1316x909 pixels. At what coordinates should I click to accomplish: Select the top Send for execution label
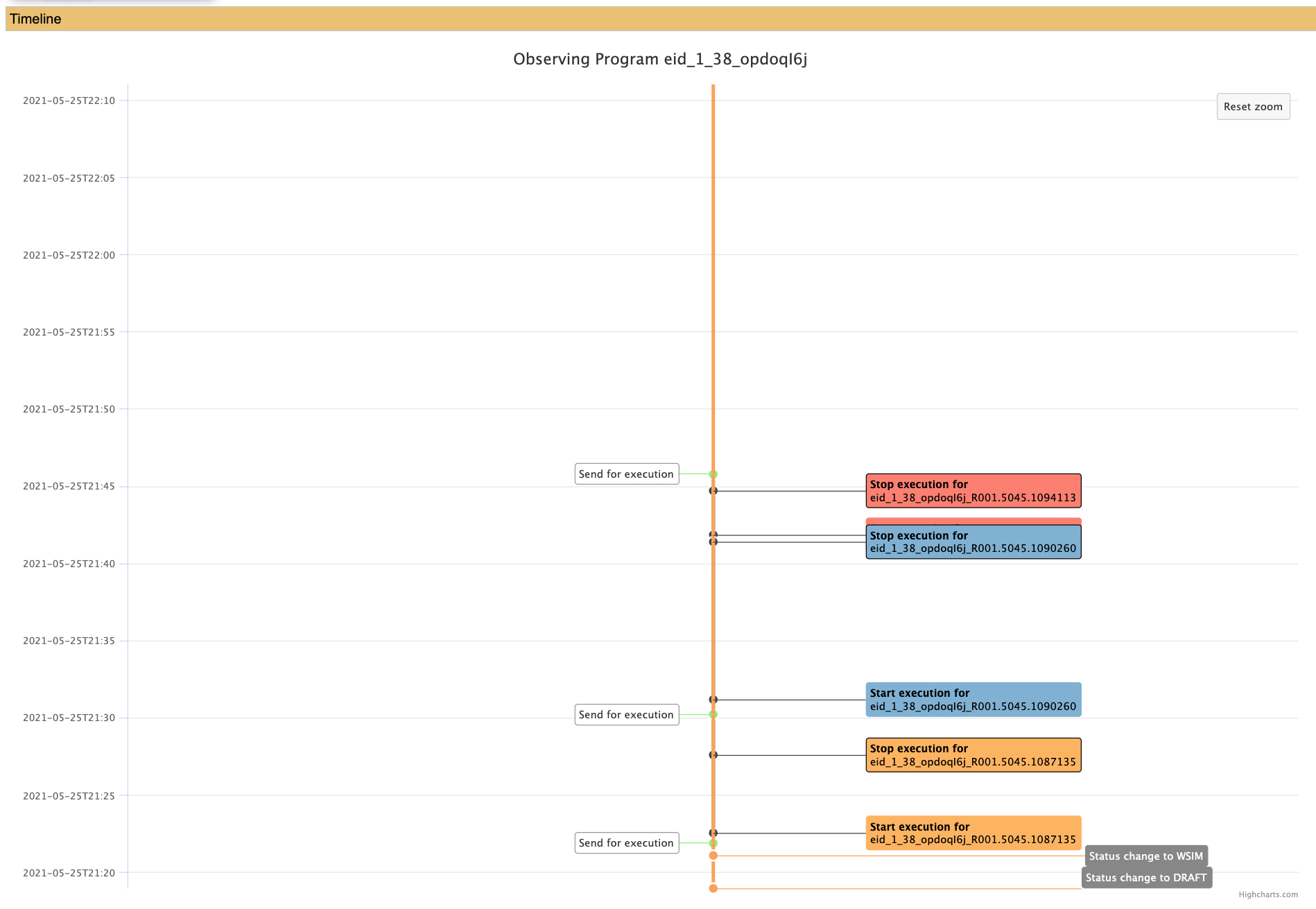[x=627, y=474]
